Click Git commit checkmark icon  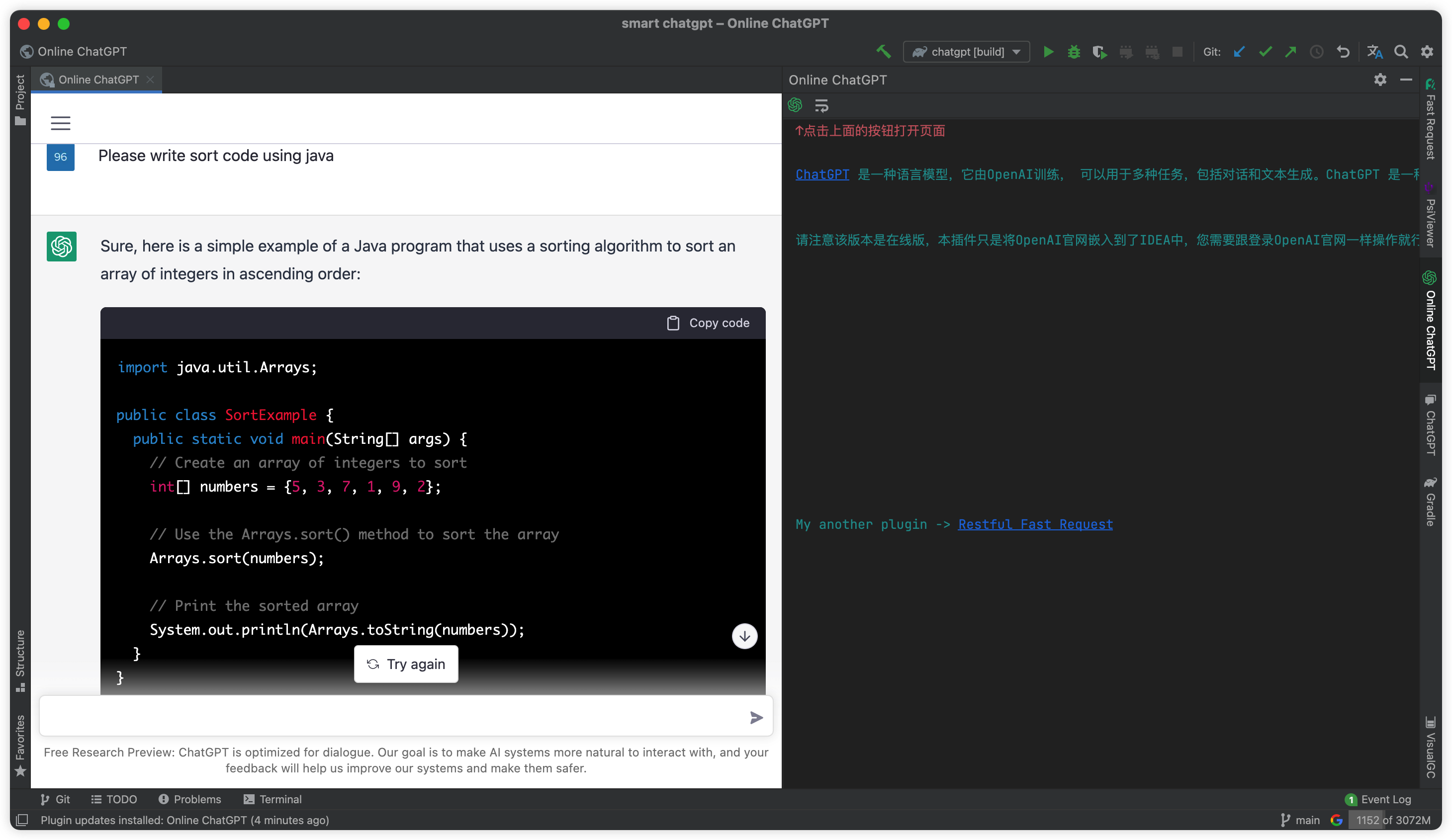pos(1265,52)
